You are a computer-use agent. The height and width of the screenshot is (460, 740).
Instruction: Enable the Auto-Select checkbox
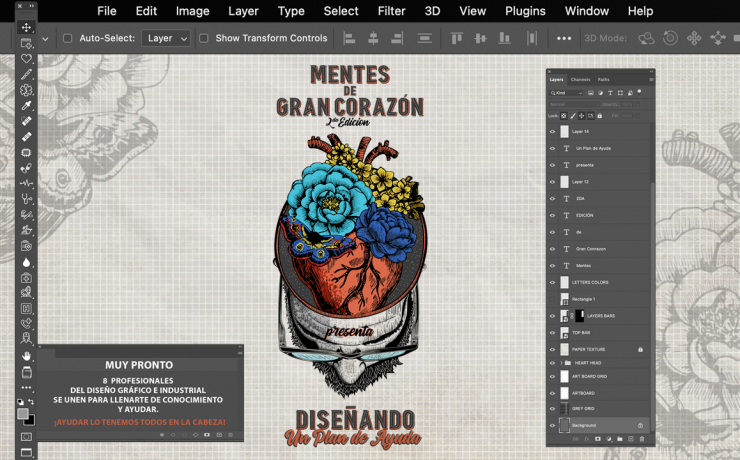pyautogui.click(x=67, y=38)
